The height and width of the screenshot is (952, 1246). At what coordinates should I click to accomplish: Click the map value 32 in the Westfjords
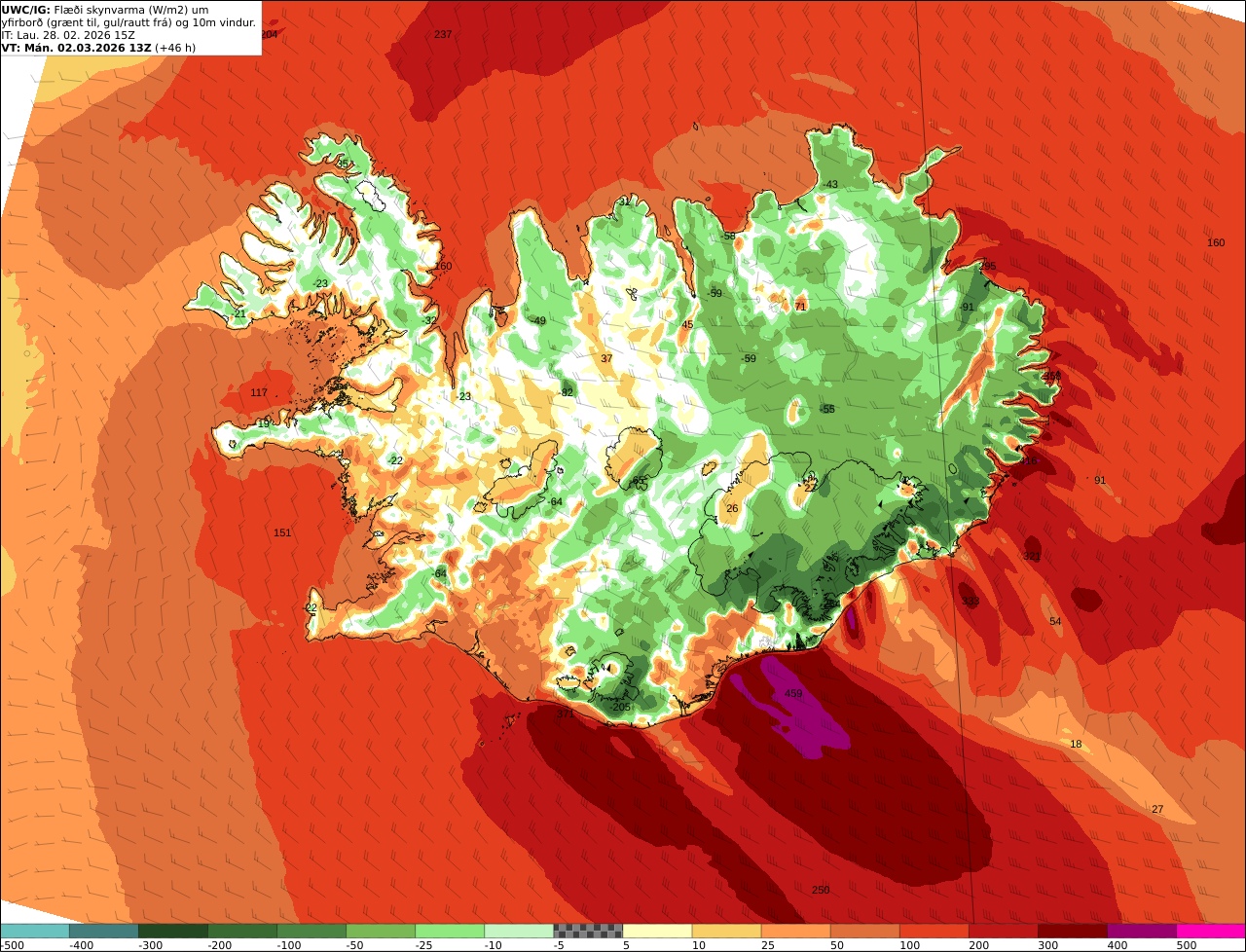[x=430, y=320]
